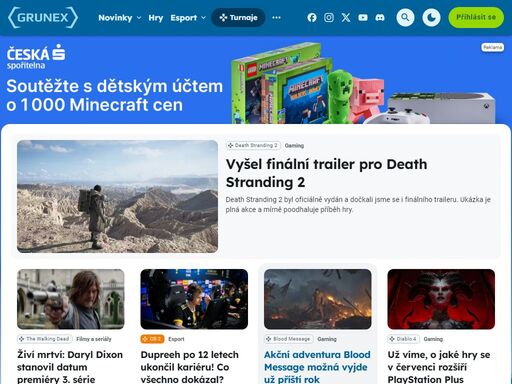The width and height of the screenshot is (512, 384).
Task: Click the Blood Message article thumbnail
Action: coord(318,299)
